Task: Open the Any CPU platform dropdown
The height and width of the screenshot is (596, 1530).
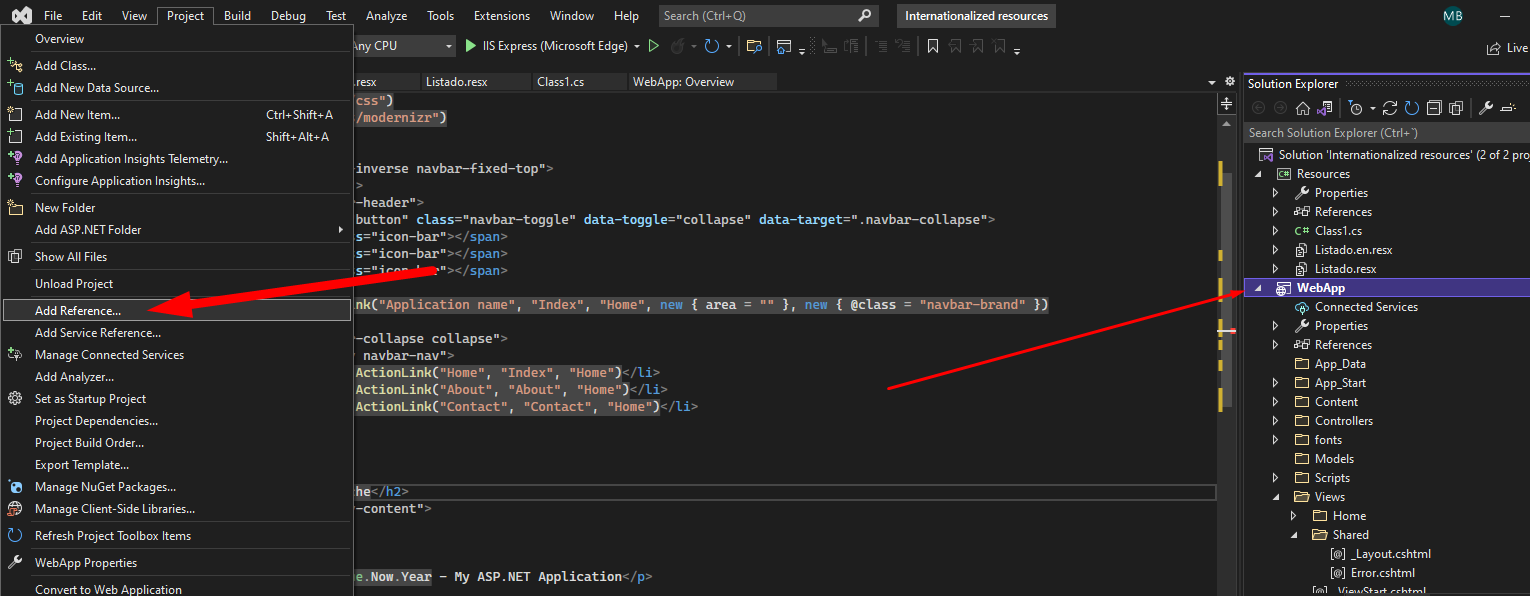Action: click(448, 46)
